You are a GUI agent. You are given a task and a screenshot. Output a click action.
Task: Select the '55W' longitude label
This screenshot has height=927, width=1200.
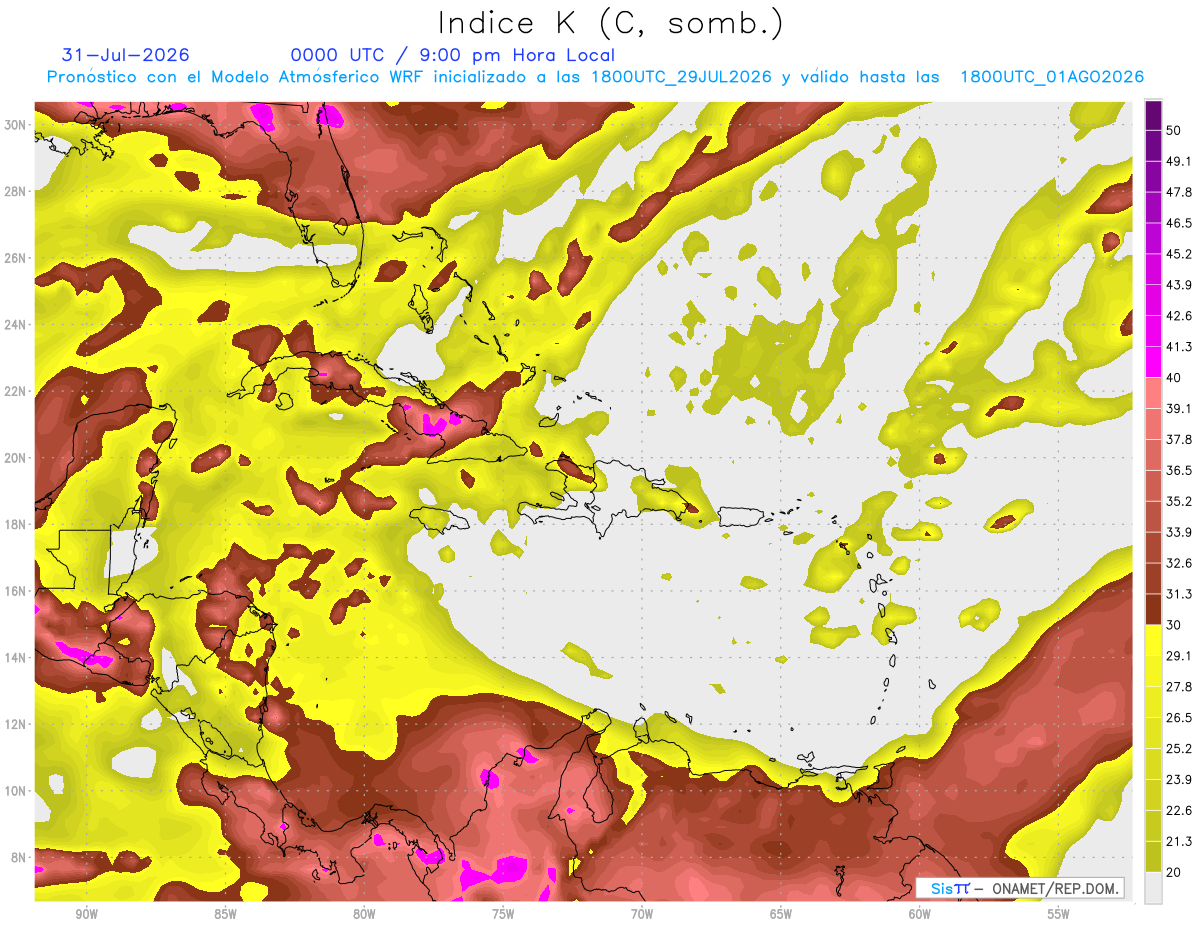point(1059,915)
